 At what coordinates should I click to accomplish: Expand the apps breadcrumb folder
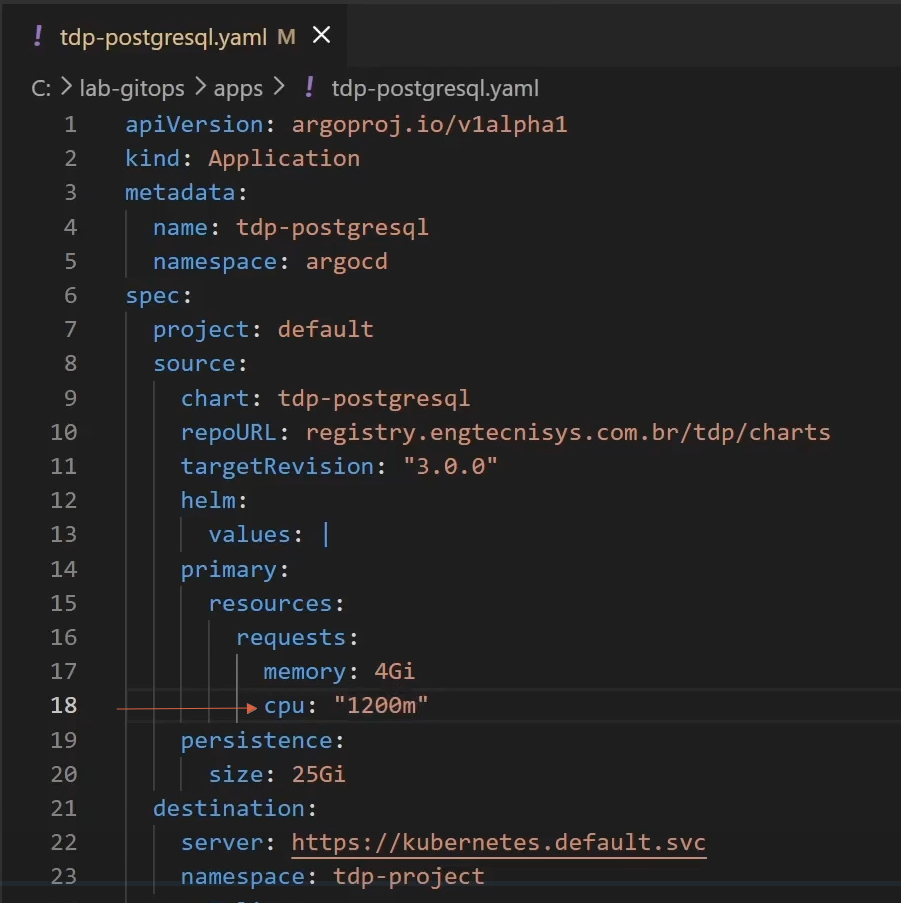(x=238, y=88)
